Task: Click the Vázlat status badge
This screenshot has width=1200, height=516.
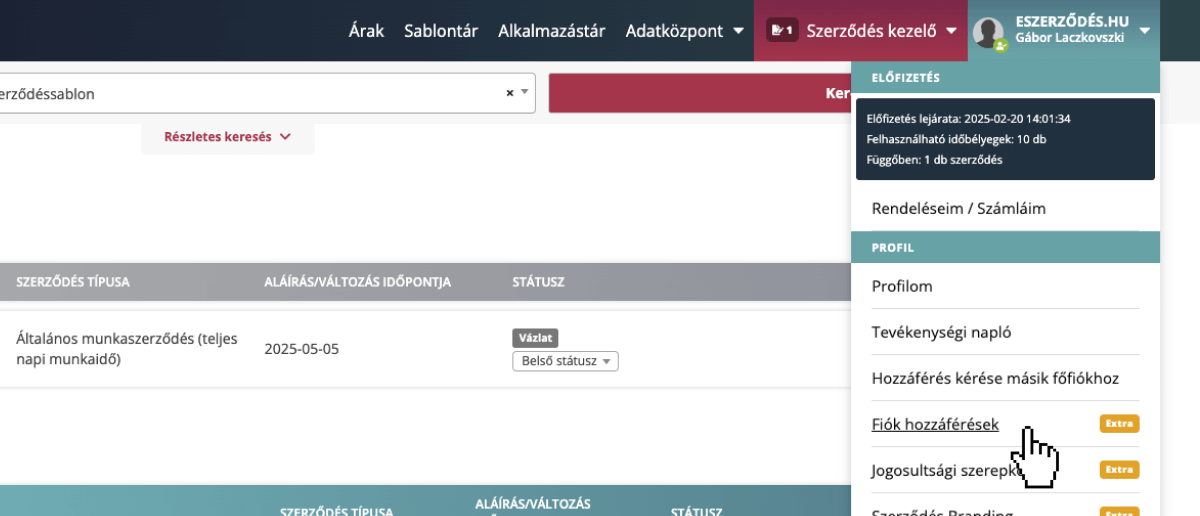Action: pos(535,338)
